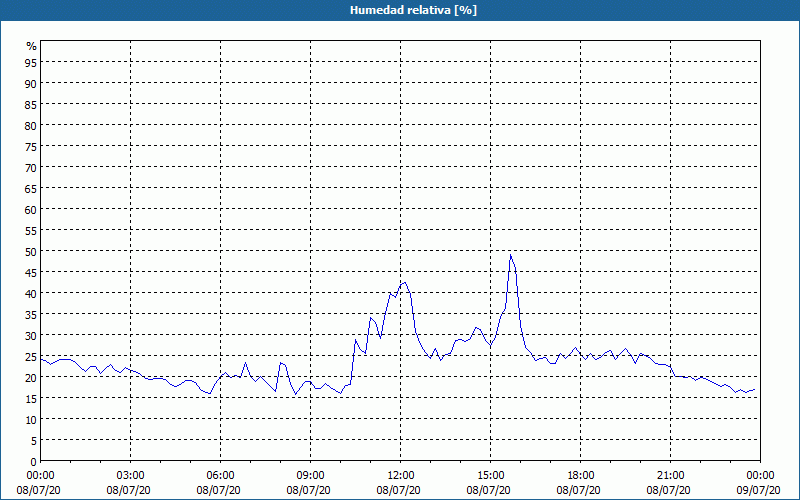This screenshot has width=800, height=500.
Task: Click the 09/07/20 date label
Action: click(x=759, y=490)
